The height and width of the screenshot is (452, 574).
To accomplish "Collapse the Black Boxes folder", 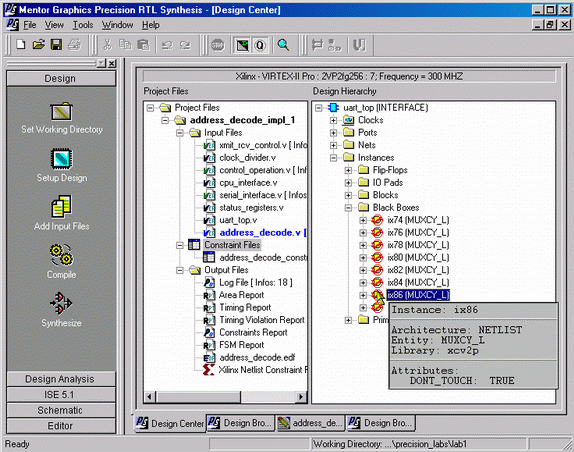I will 348,208.
